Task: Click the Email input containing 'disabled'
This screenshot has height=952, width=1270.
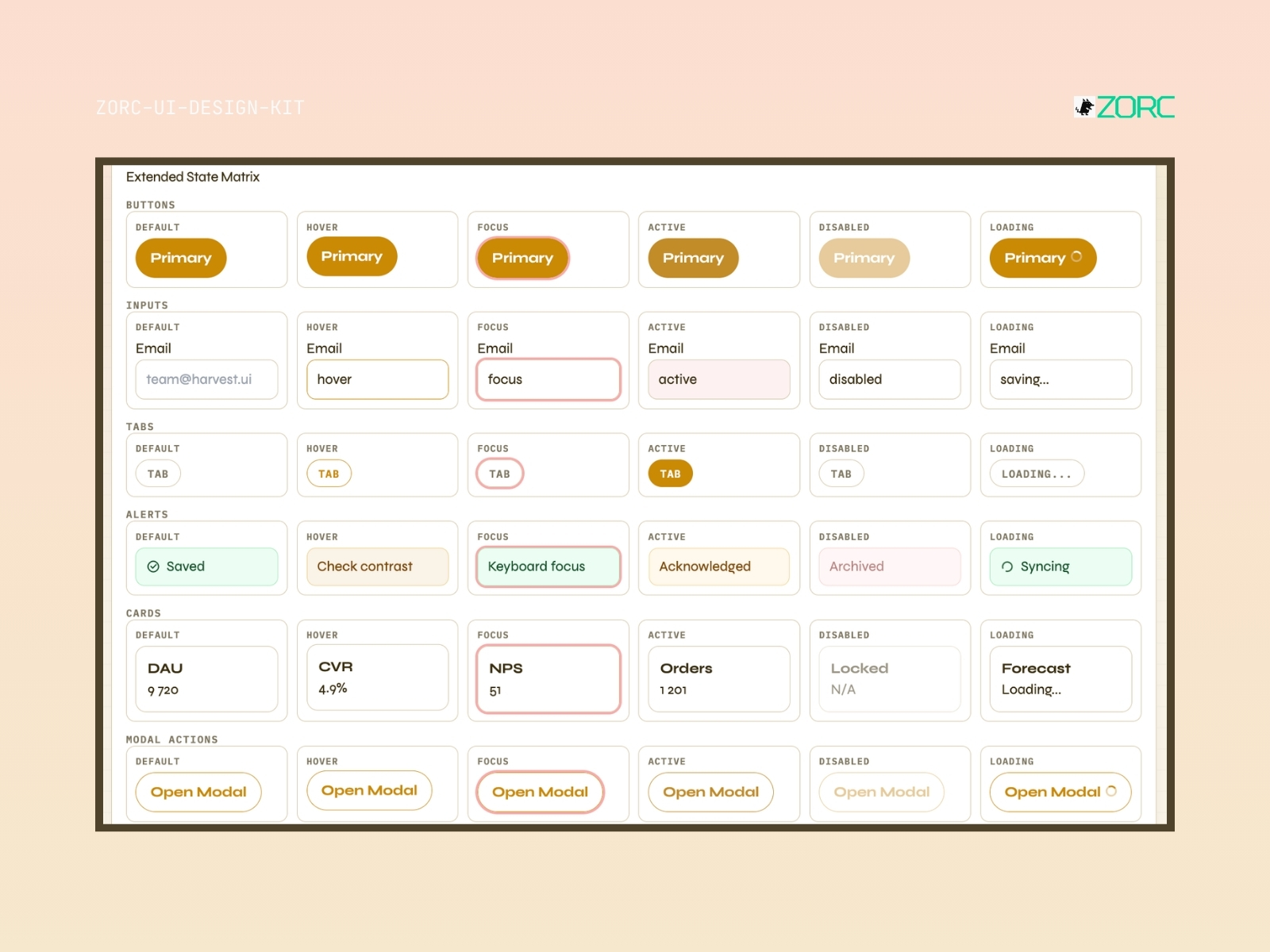Action: coord(890,379)
